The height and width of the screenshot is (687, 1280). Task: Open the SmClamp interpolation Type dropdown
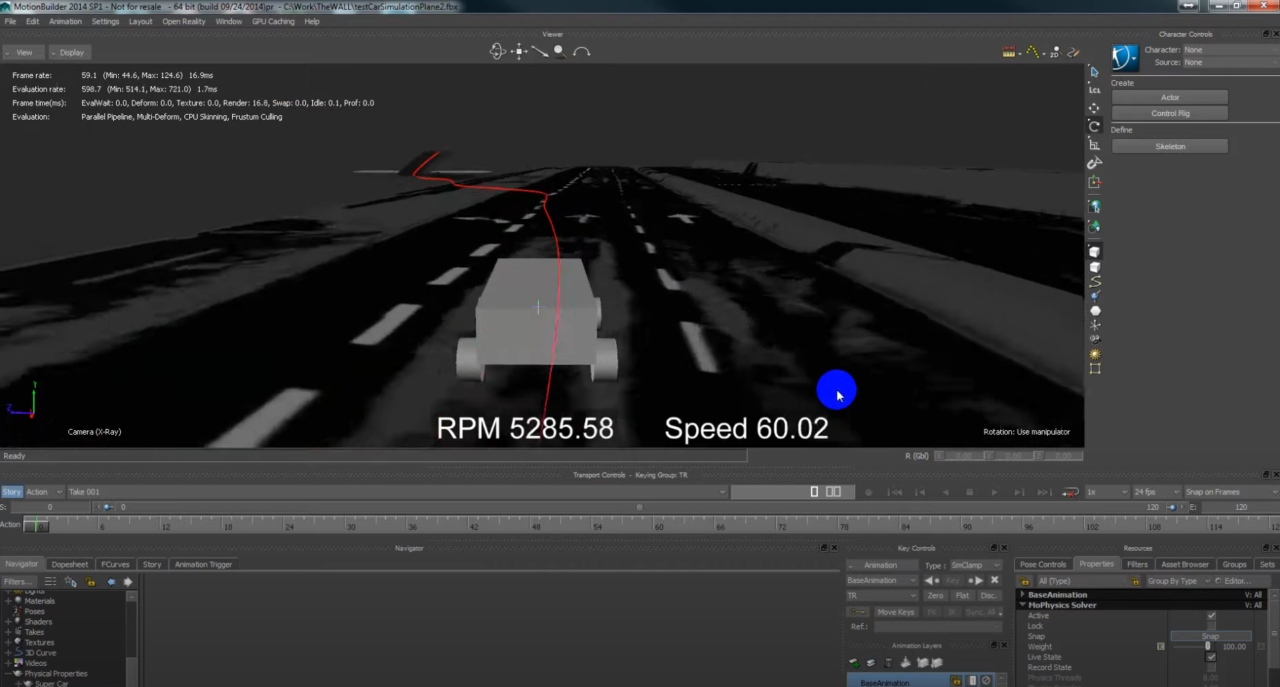point(976,565)
